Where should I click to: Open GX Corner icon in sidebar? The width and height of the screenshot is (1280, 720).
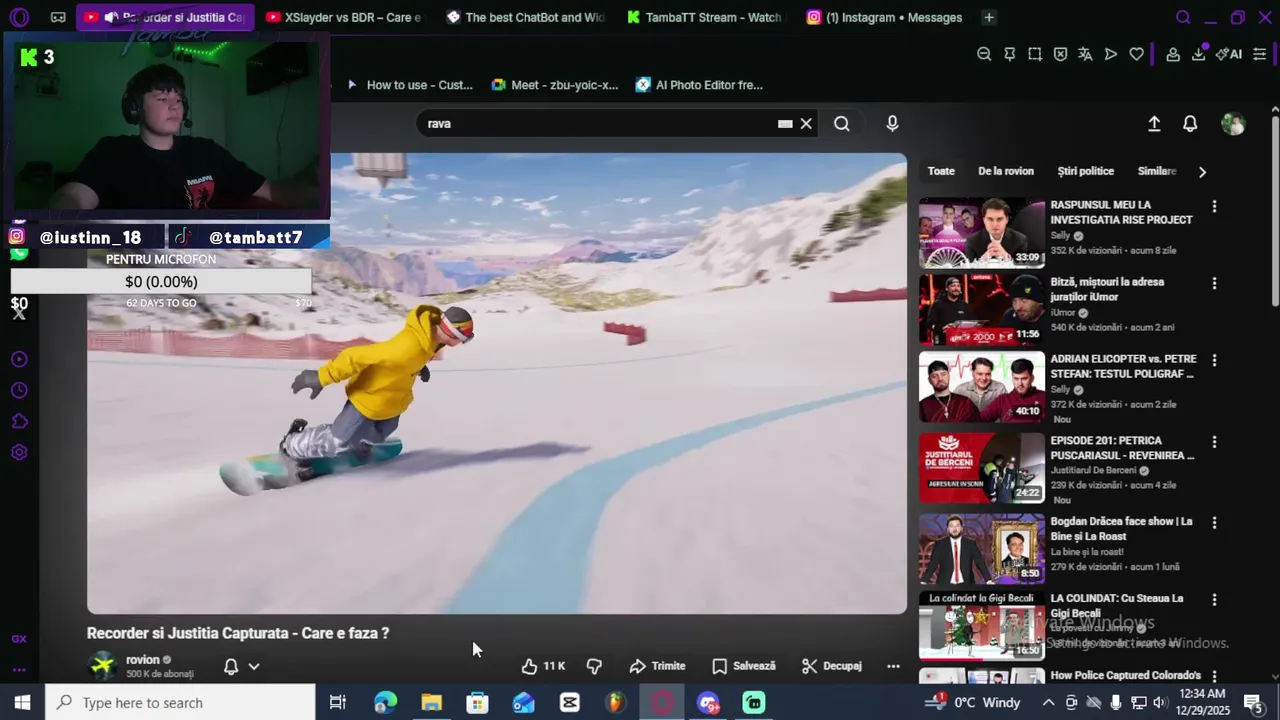point(19,639)
